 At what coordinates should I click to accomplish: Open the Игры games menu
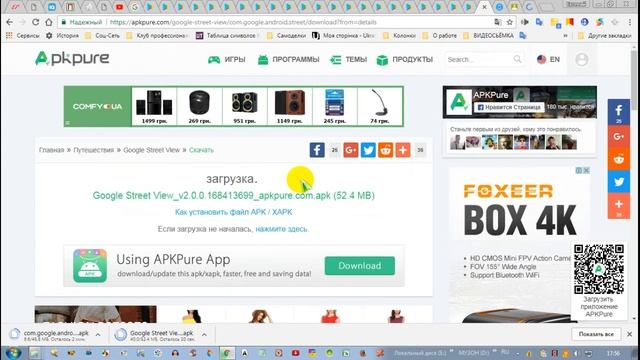point(227,60)
